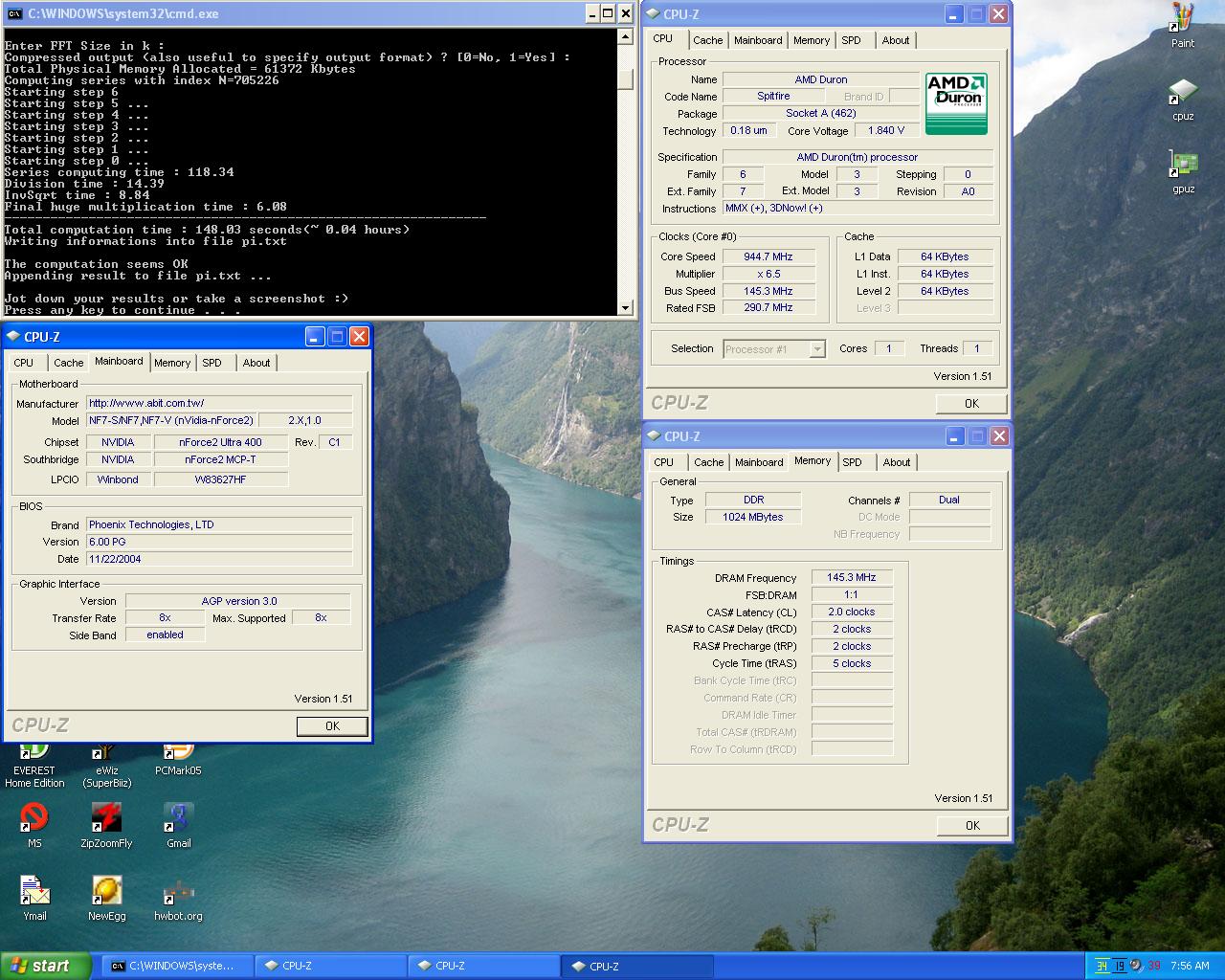
Task: Click the dark 19 temperature tray icon
Action: pyautogui.click(x=1119, y=966)
